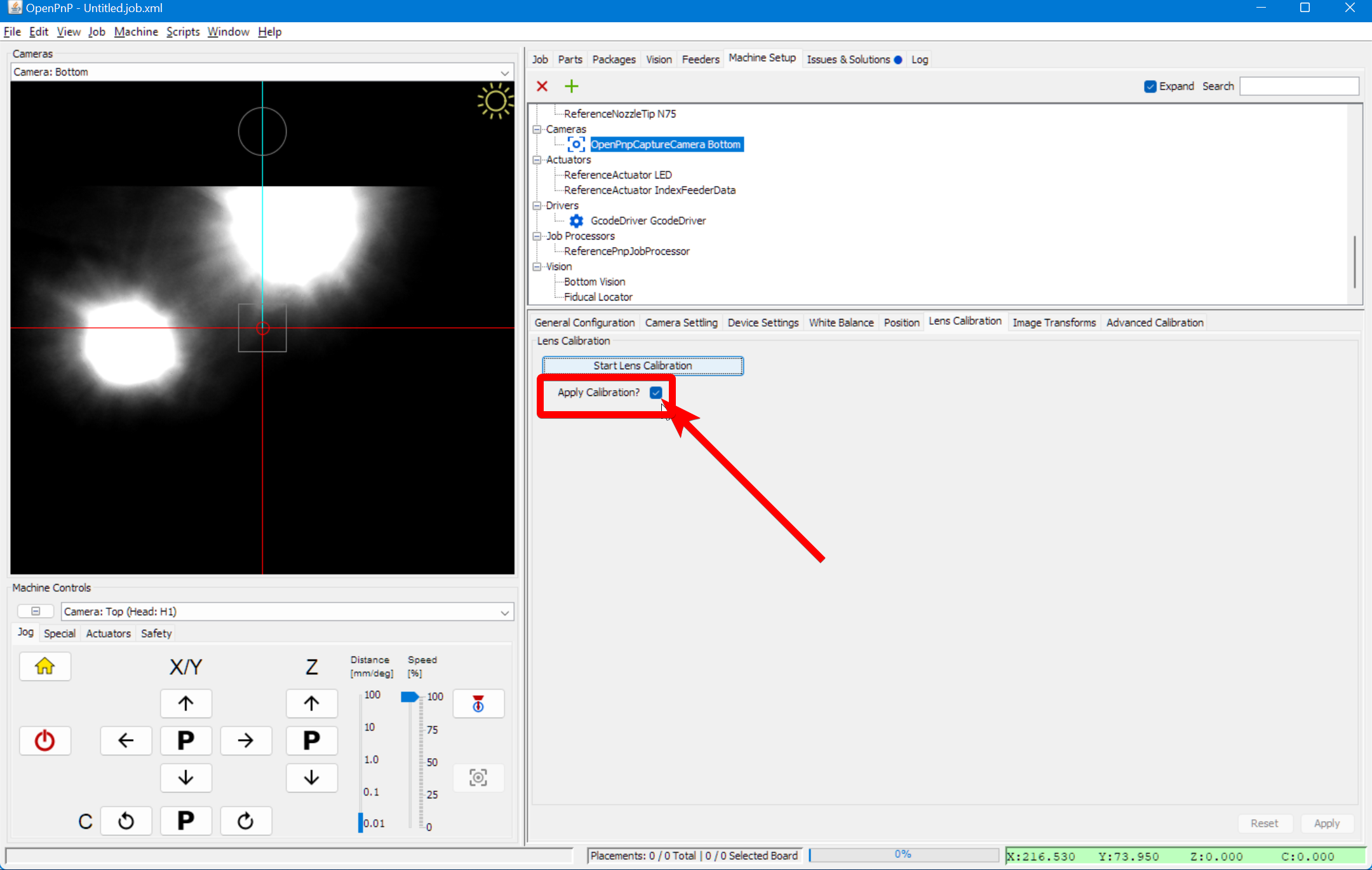Click the brightness icon in the camera view
This screenshot has width=1372, height=870.
point(495,100)
